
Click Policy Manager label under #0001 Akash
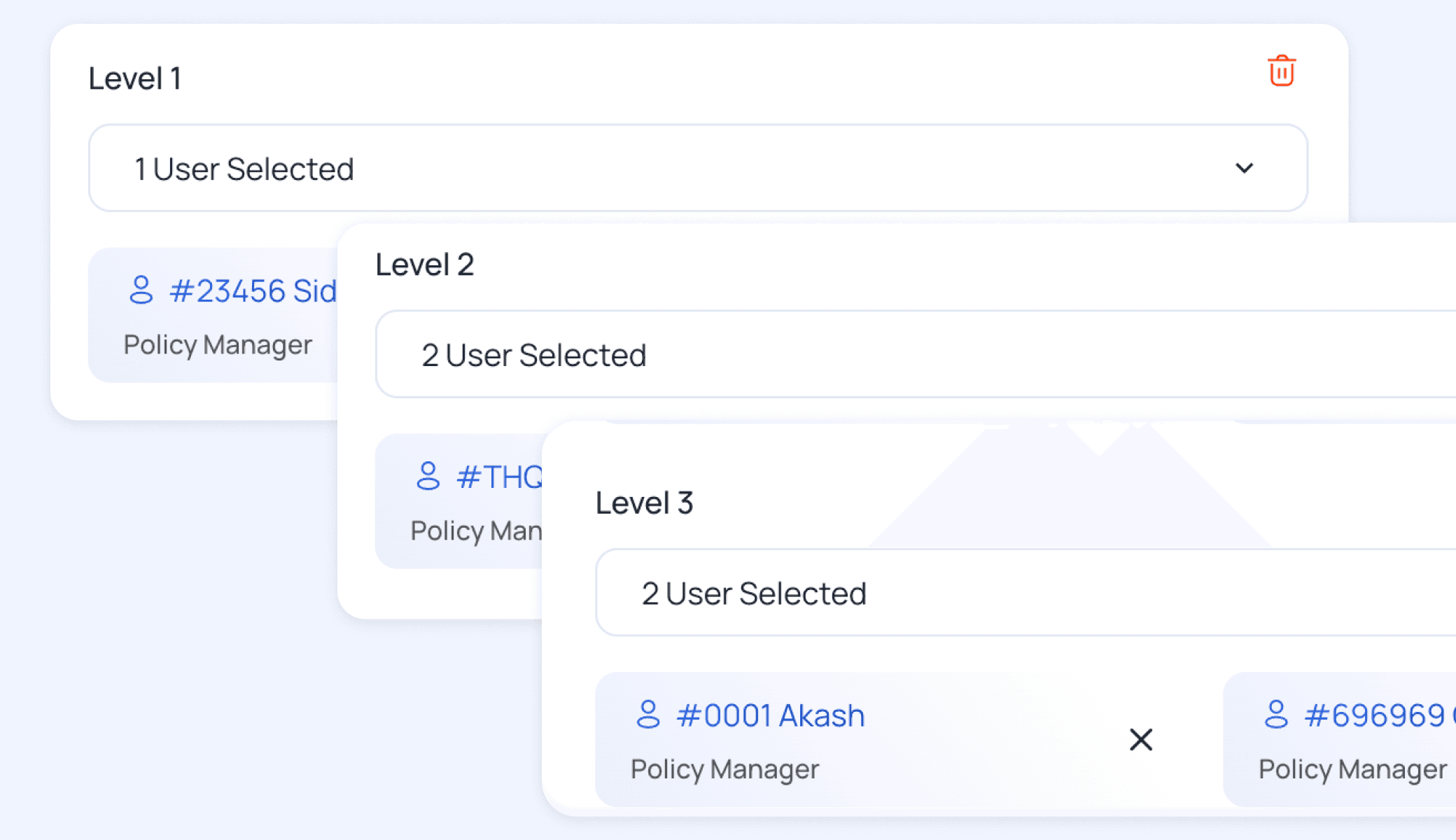tap(725, 769)
